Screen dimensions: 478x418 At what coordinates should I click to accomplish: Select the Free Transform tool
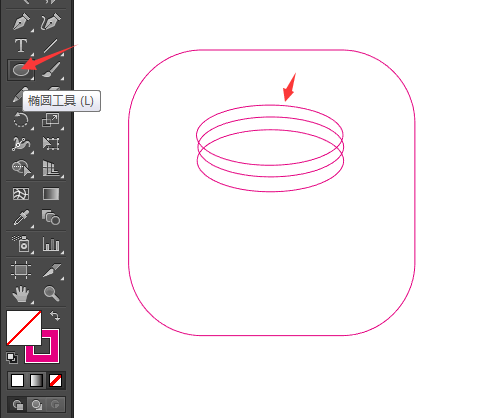(x=51, y=144)
